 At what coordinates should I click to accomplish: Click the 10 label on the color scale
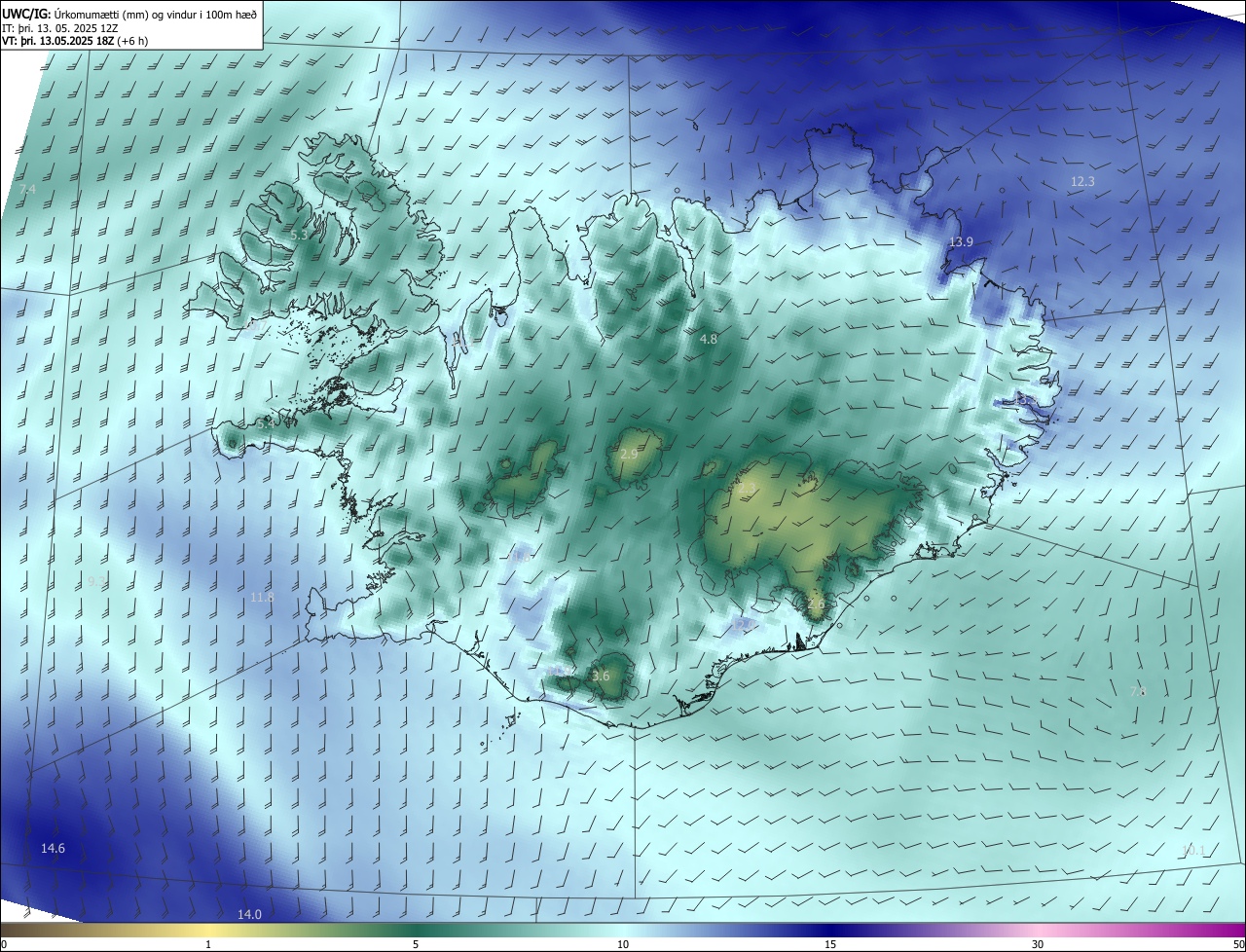coord(623,944)
